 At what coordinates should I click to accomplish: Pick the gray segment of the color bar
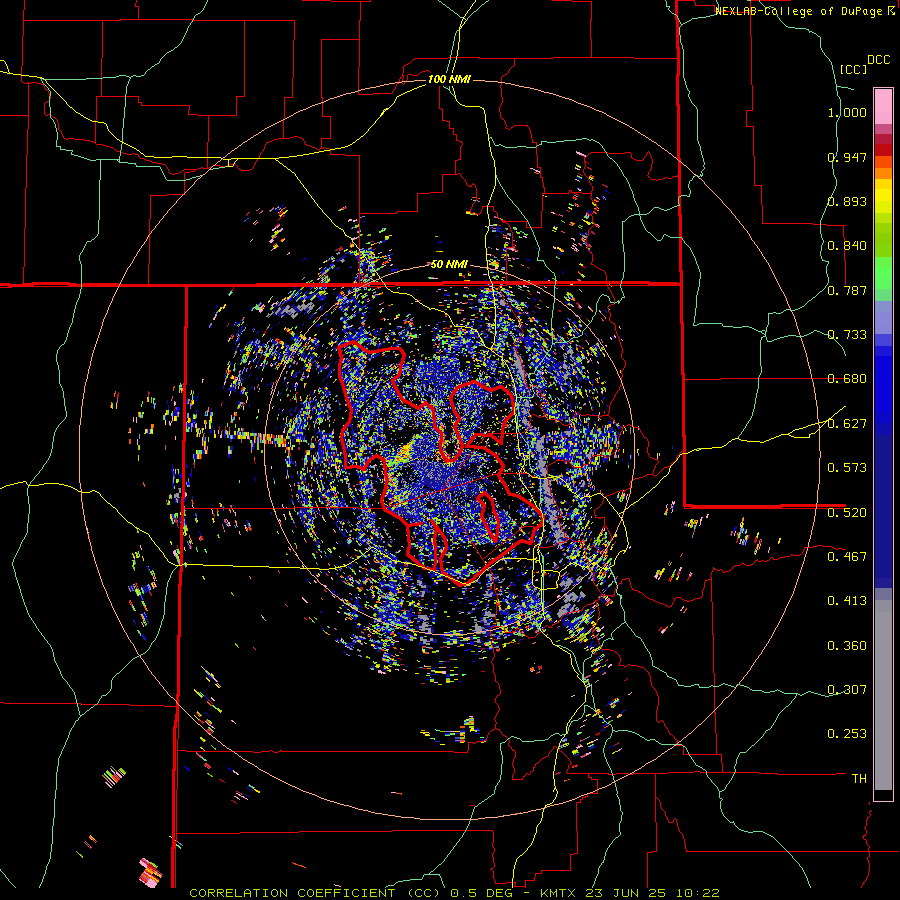(x=883, y=695)
